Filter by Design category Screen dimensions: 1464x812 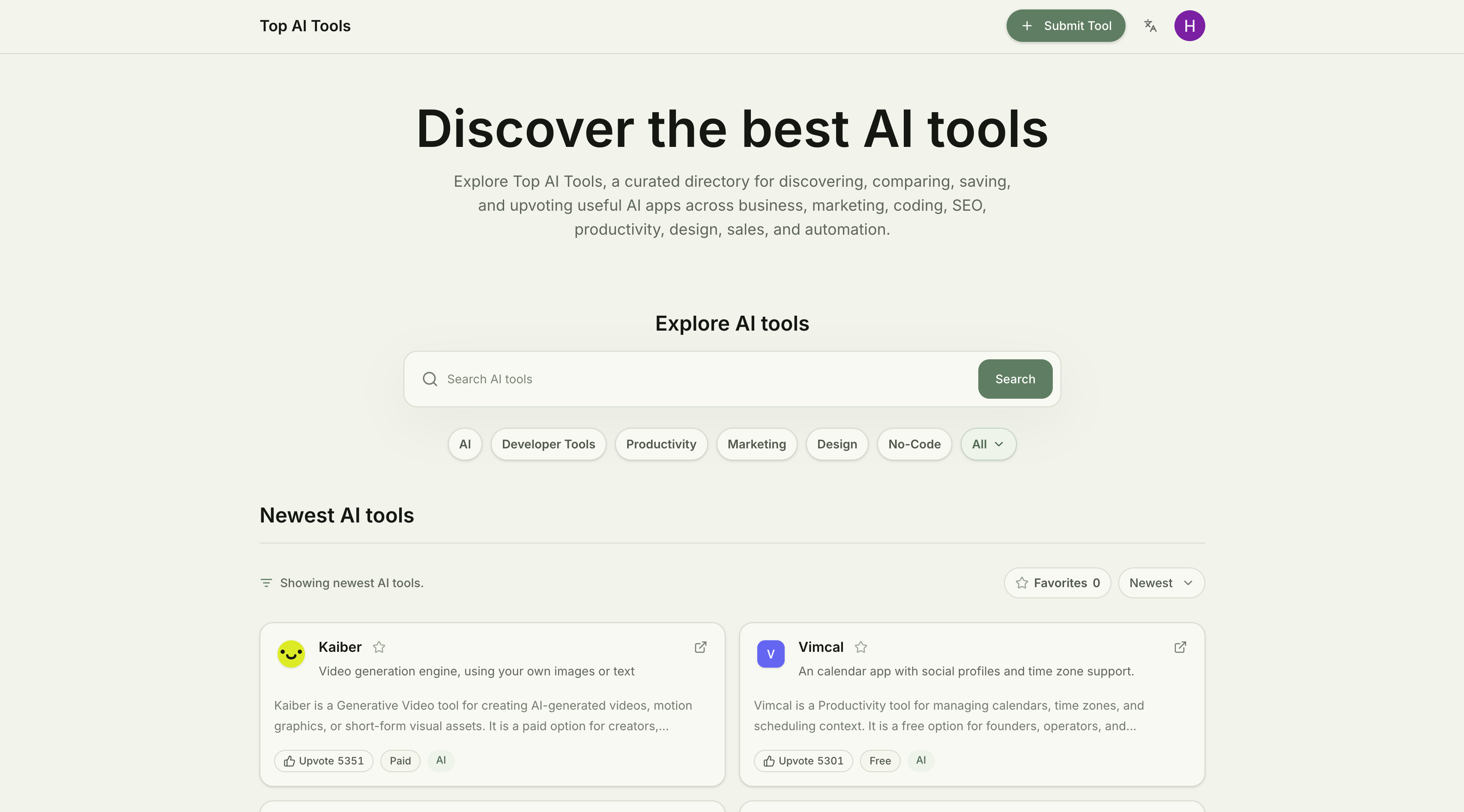click(837, 445)
